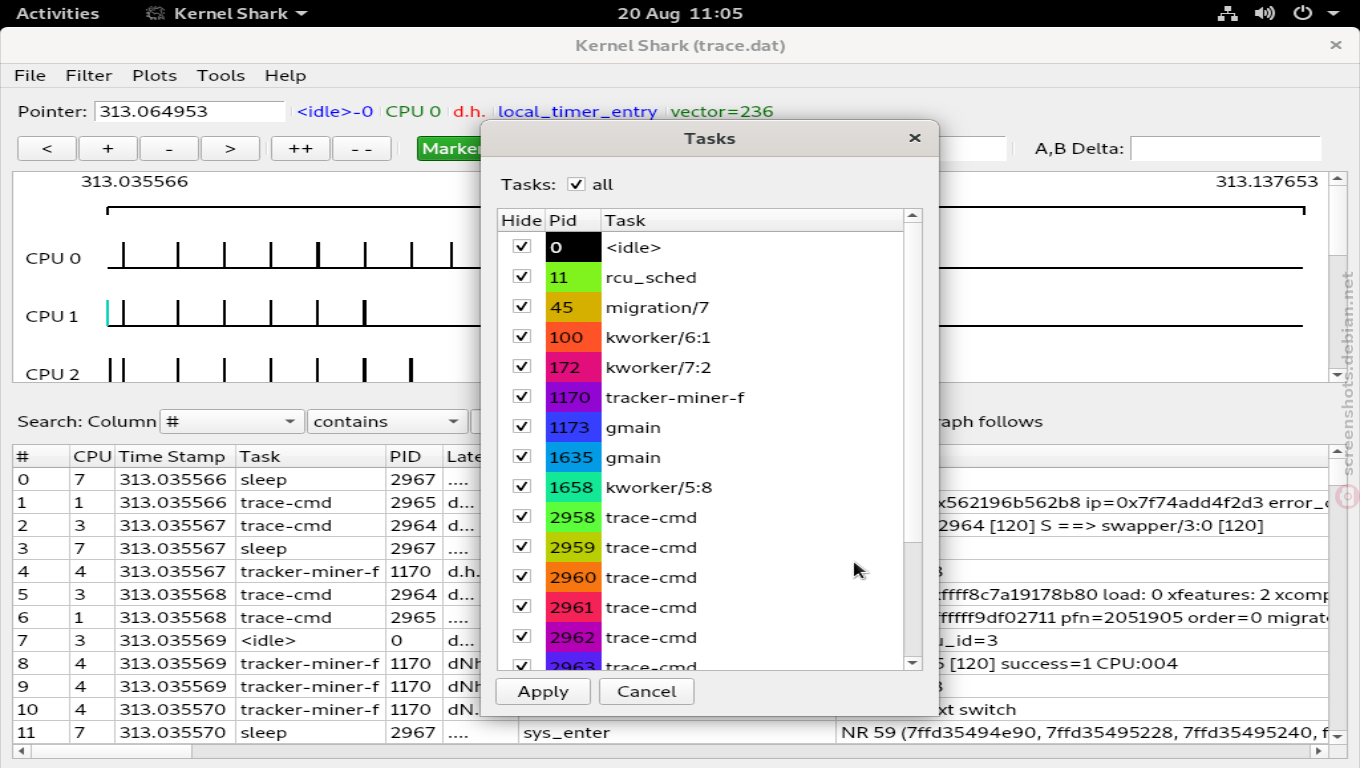
Task: Click the orange swatch for pid 100
Action: 573,337
